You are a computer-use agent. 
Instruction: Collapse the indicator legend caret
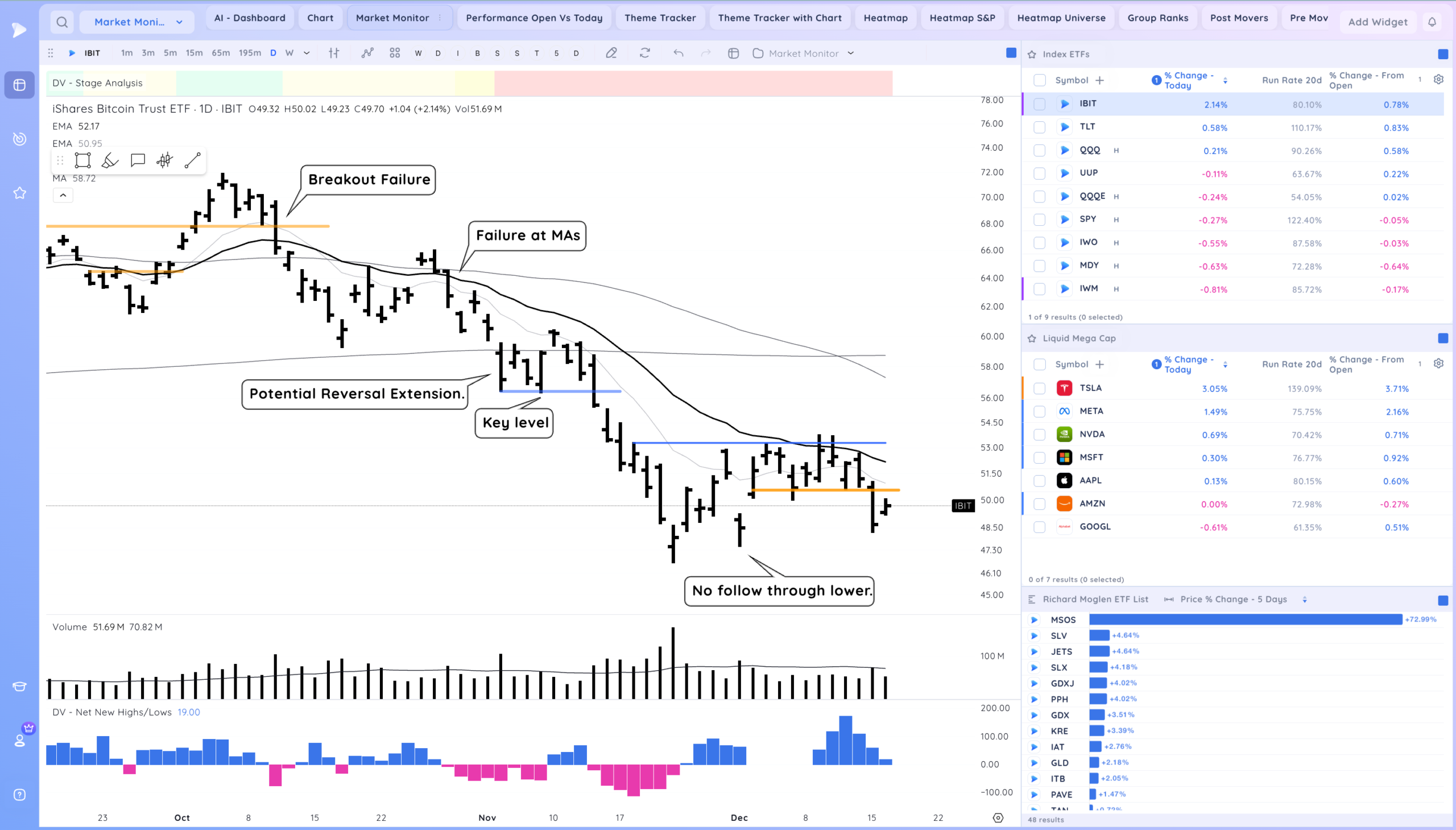click(63, 196)
